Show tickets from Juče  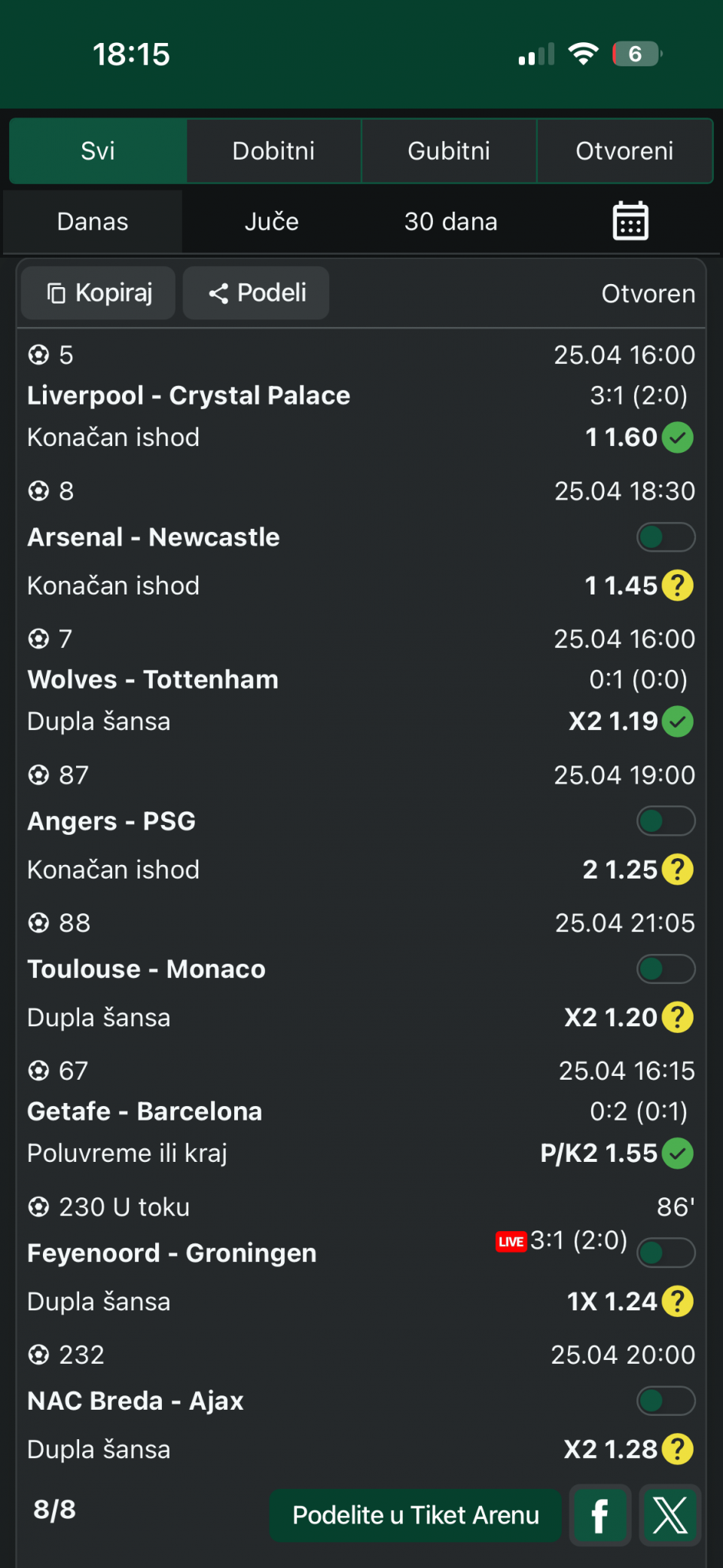point(271,222)
